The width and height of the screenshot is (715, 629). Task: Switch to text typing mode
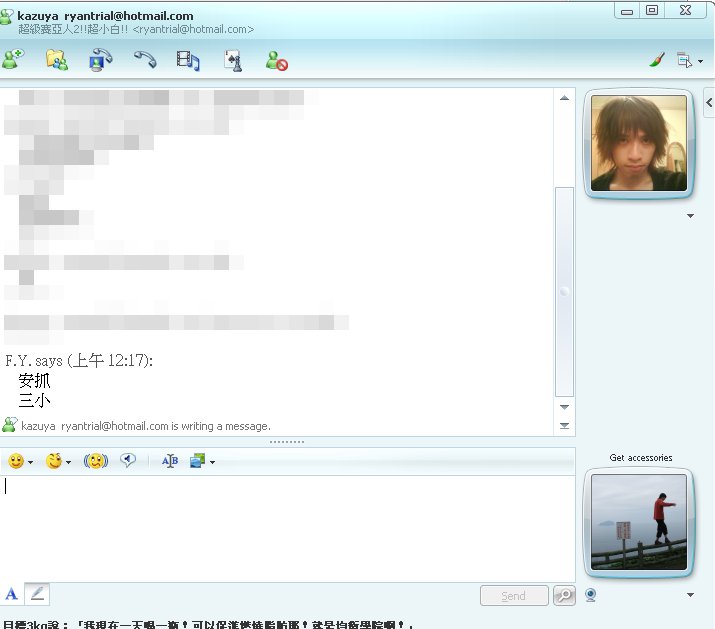point(12,594)
